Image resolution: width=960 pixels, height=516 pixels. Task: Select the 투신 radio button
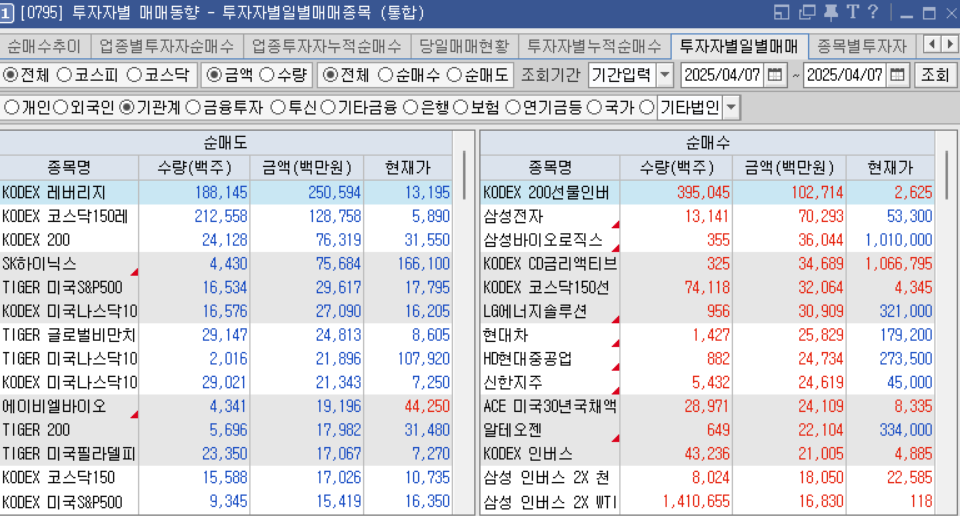pyautogui.click(x=278, y=108)
